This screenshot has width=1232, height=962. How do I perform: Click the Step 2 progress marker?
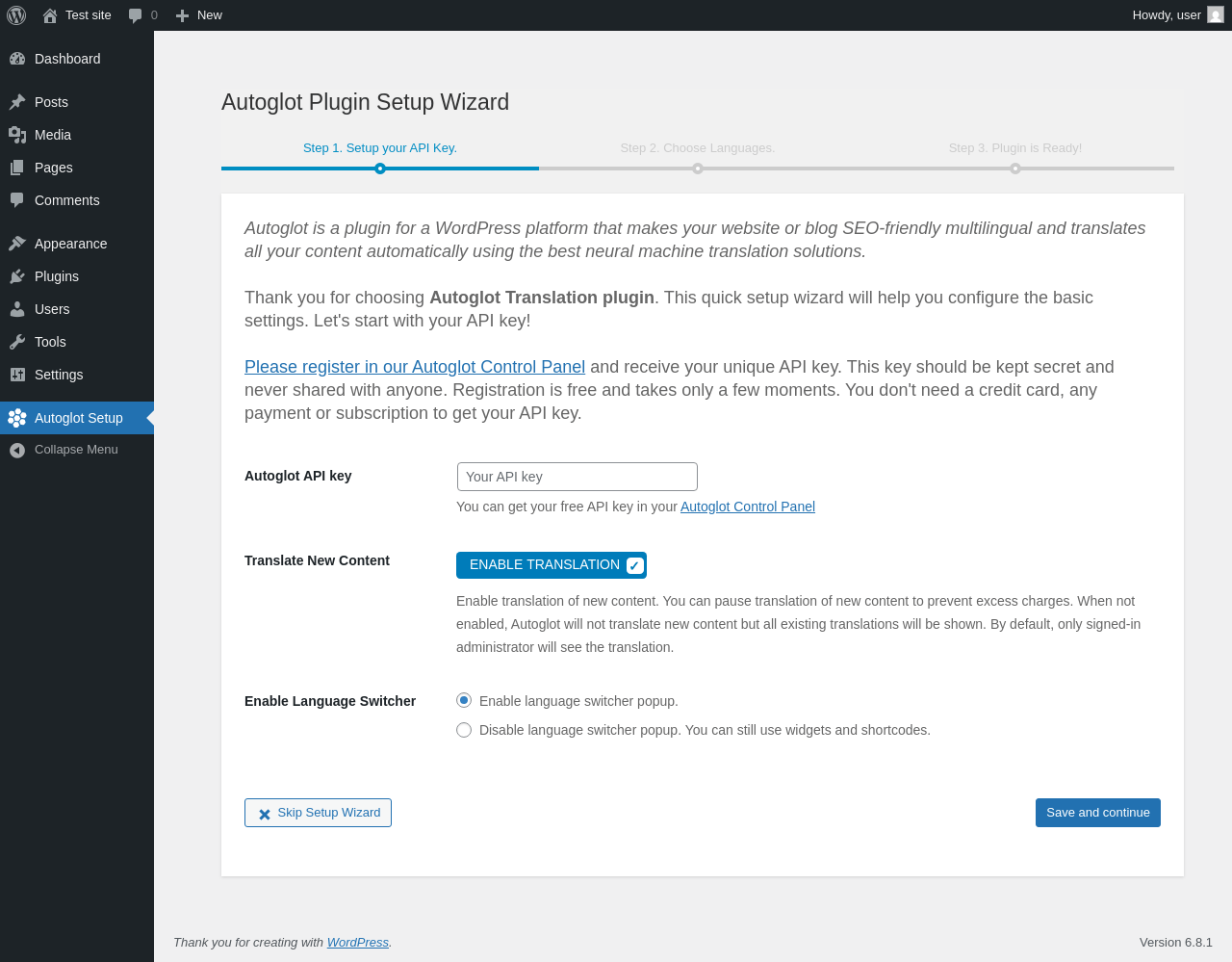698,169
